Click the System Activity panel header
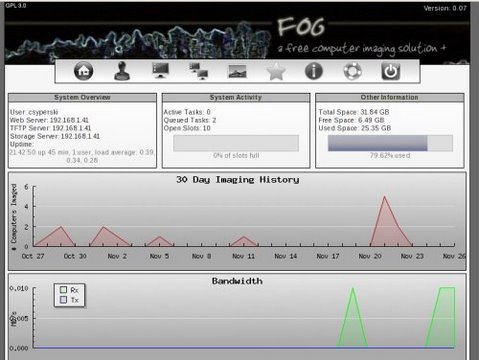This screenshot has height=360, width=479. pyautogui.click(x=236, y=97)
